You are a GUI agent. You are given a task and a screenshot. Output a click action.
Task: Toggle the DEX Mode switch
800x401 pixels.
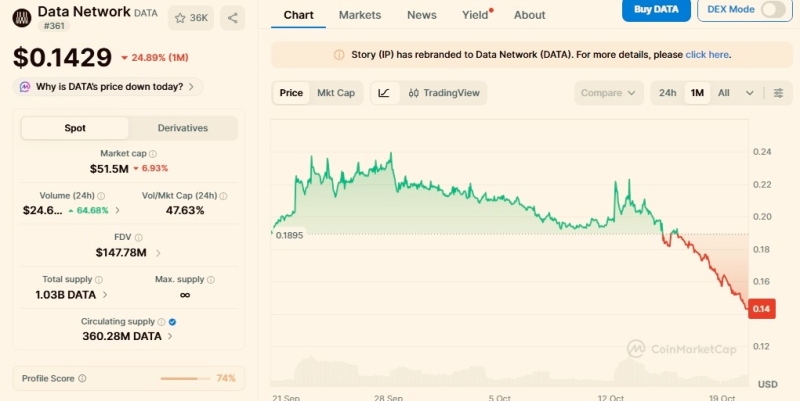772,9
